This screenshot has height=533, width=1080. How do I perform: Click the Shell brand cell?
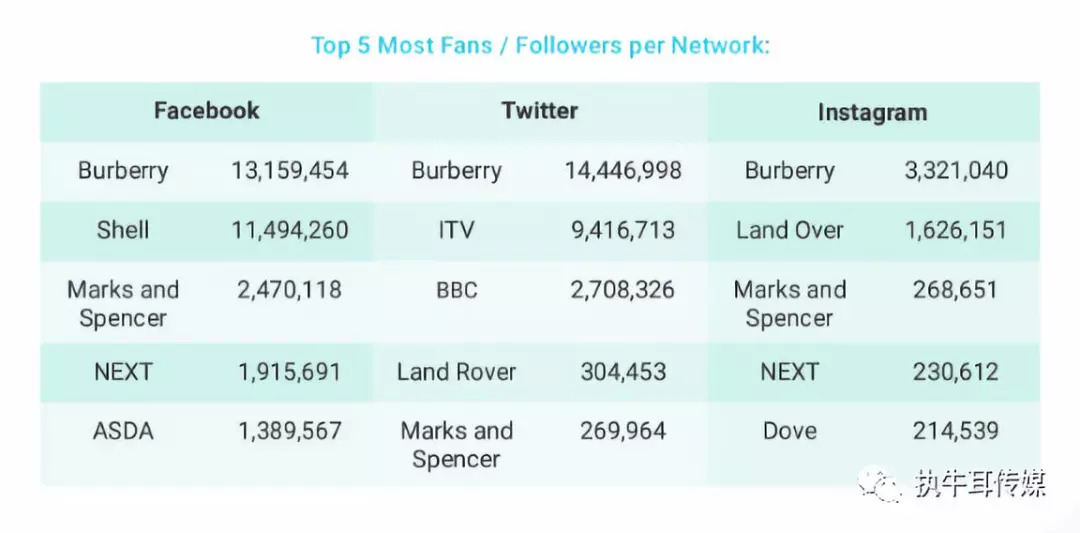tap(123, 231)
